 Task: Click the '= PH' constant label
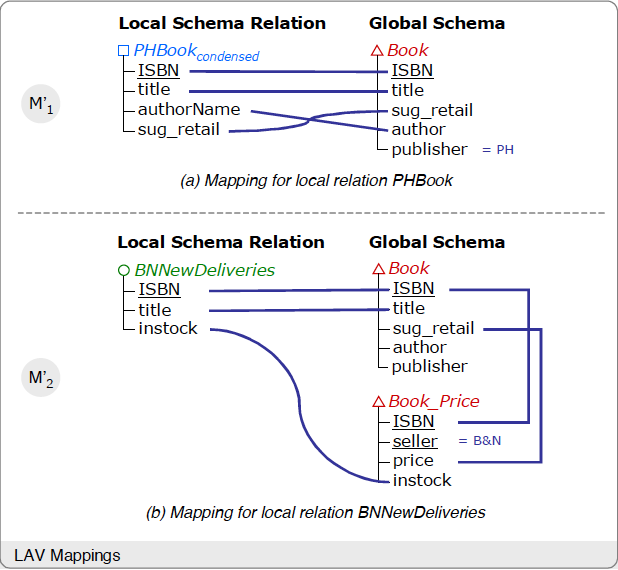pos(498,150)
